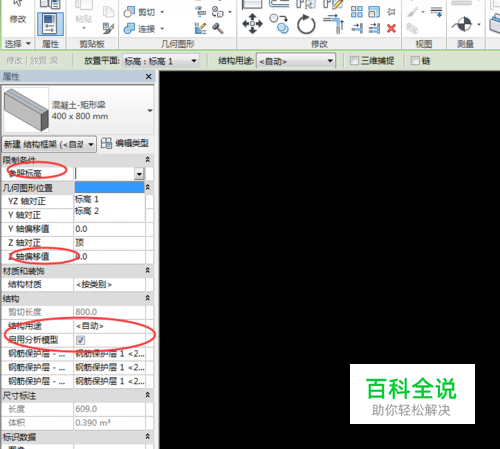Click the 剪切 cut geometry tool
Screen dimensions: 500x449
click(139, 12)
